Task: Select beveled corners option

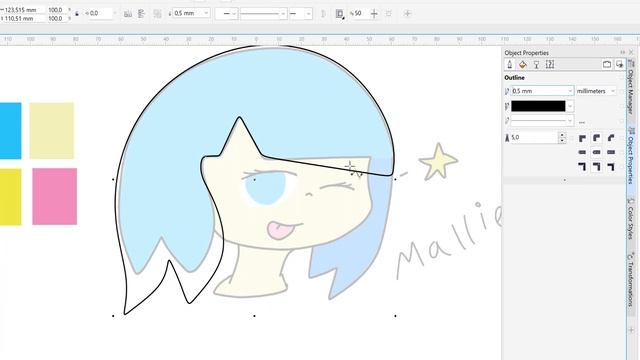Action: (x=611, y=138)
